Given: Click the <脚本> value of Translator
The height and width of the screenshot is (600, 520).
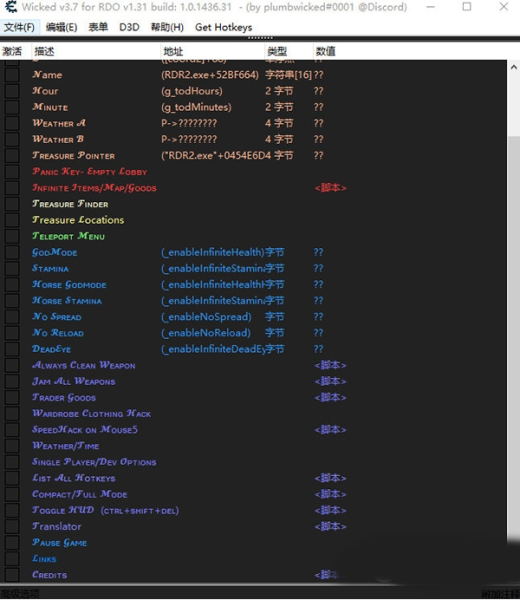Looking at the screenshot, I should (330, 527).
